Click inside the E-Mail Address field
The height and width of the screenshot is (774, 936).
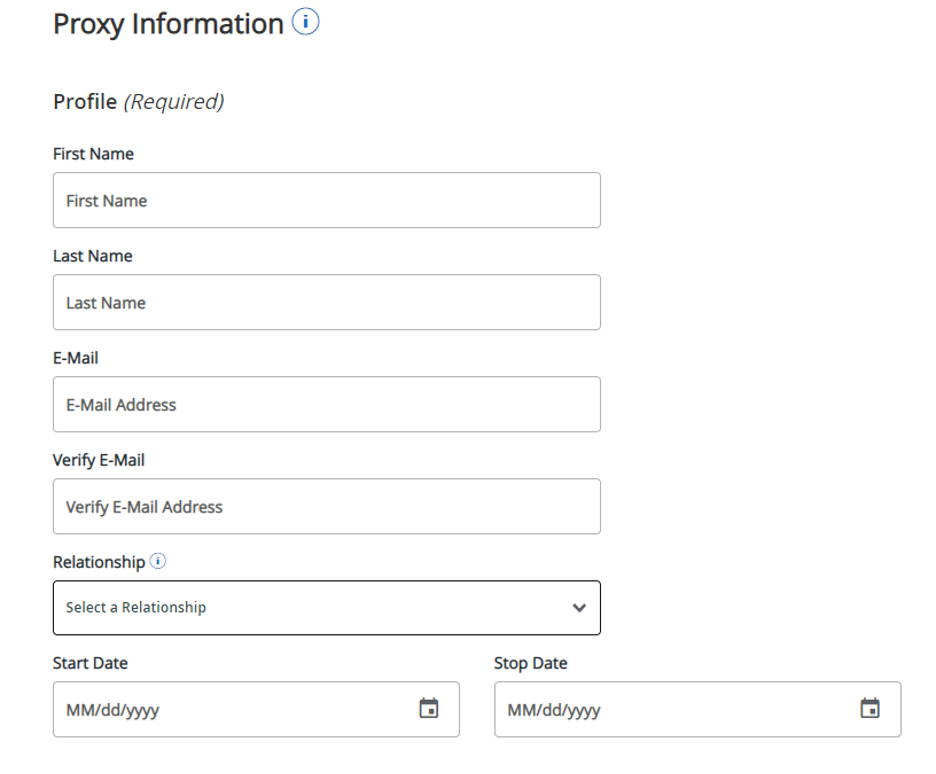tap(326, 404)
